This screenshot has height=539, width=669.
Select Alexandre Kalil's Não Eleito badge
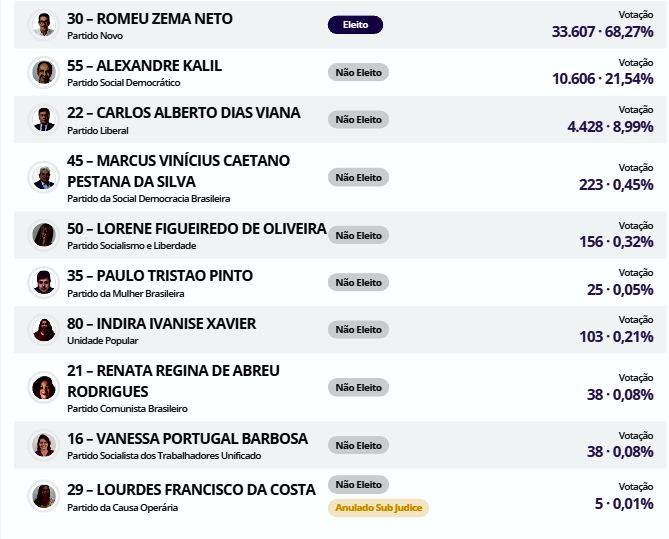click(358, 73)
